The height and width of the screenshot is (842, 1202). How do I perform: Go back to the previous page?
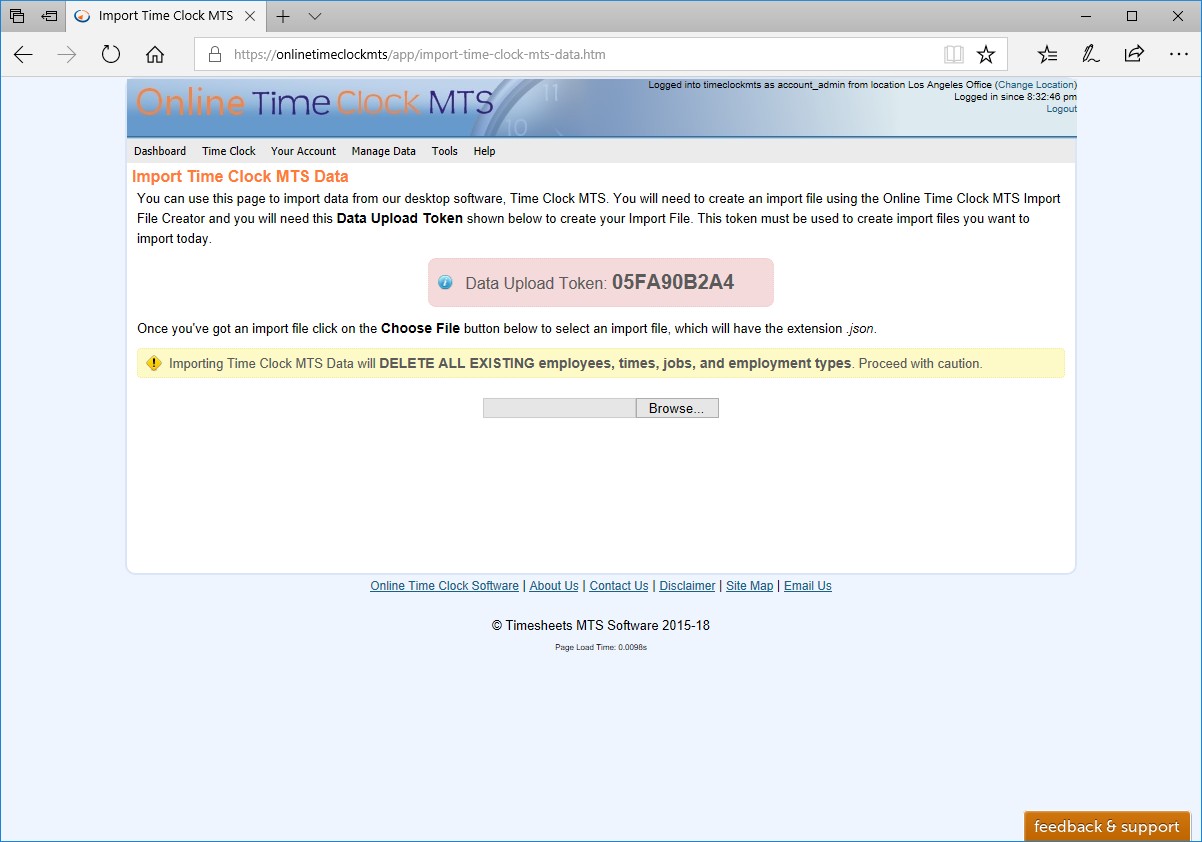(23, 54)
